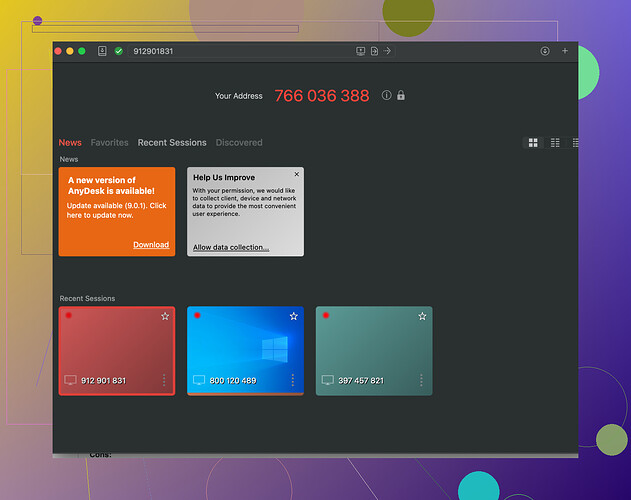
Task: Show address info circle icon
Action: (386, 95)
